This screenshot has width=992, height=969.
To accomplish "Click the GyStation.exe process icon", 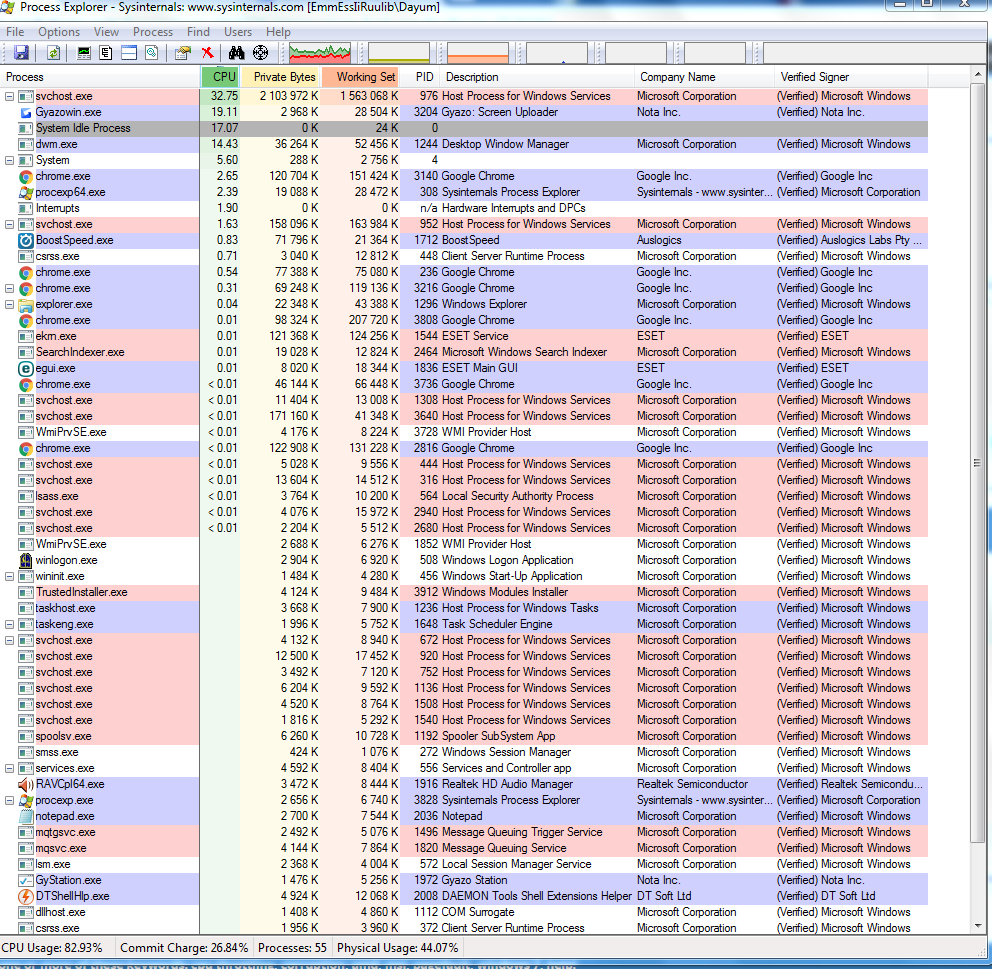I will click(x=26, y=880).
